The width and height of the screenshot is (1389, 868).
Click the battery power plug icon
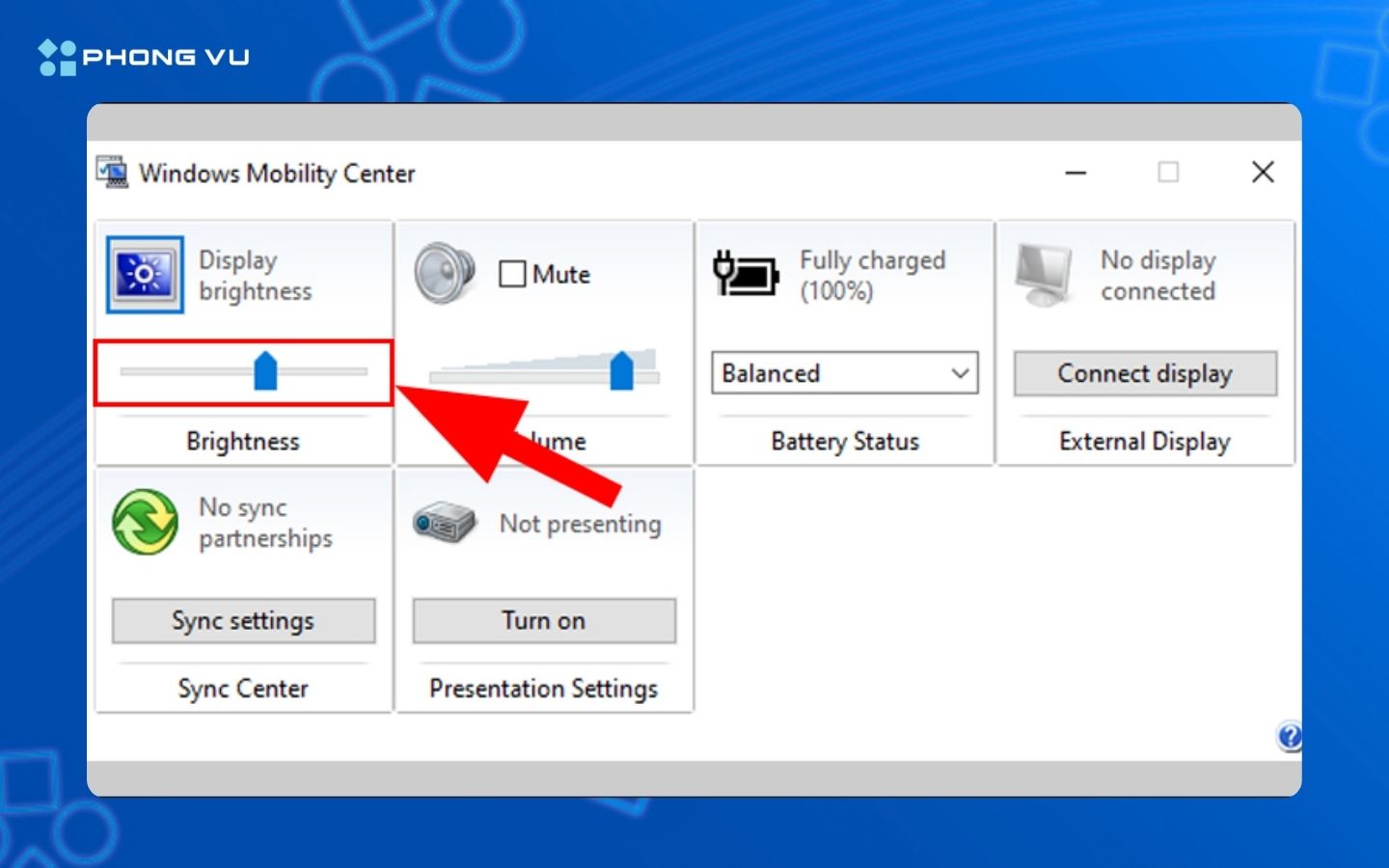745,275
